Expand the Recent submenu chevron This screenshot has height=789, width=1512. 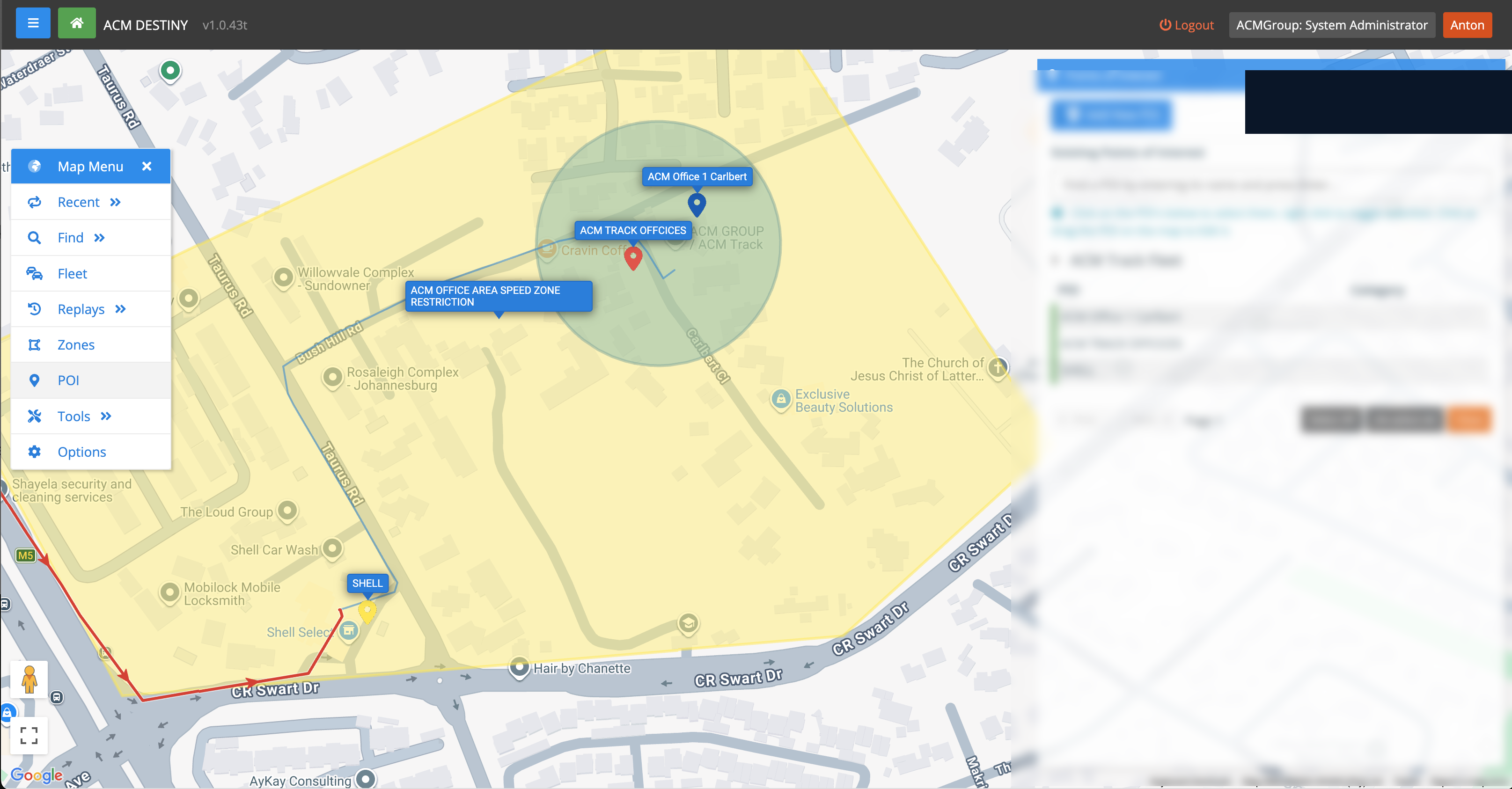[x=116, y=202]
